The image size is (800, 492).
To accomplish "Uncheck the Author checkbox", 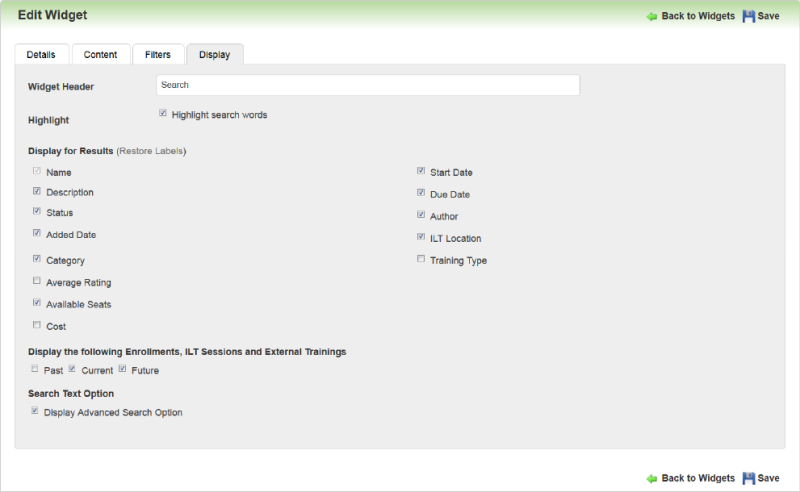I will coord(421,214).
